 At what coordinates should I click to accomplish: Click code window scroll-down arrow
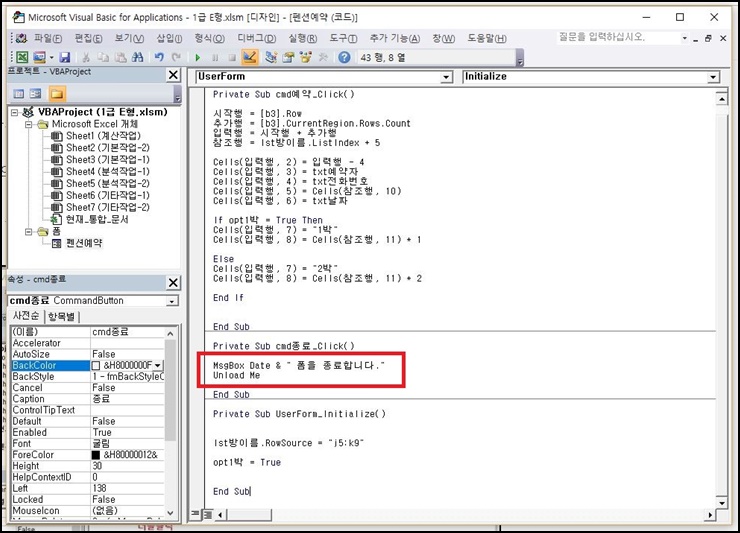(x=721, y=503)
